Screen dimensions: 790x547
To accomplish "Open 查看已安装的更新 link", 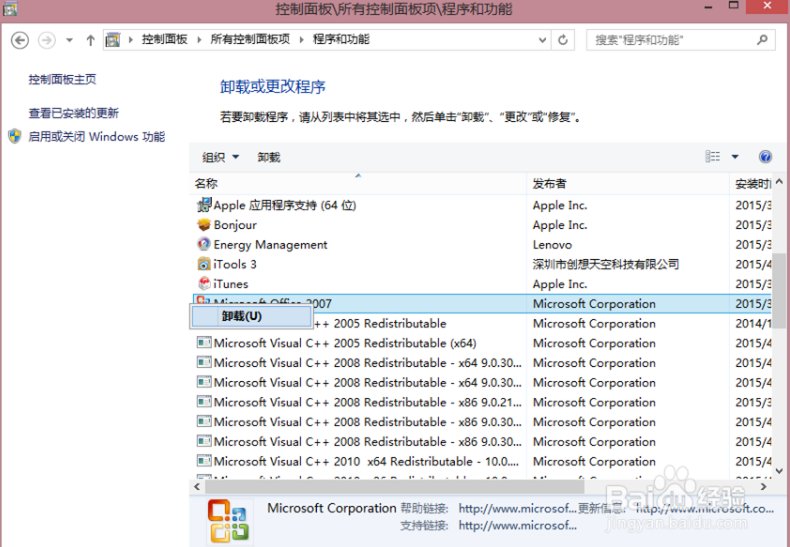I will (74, 113).
